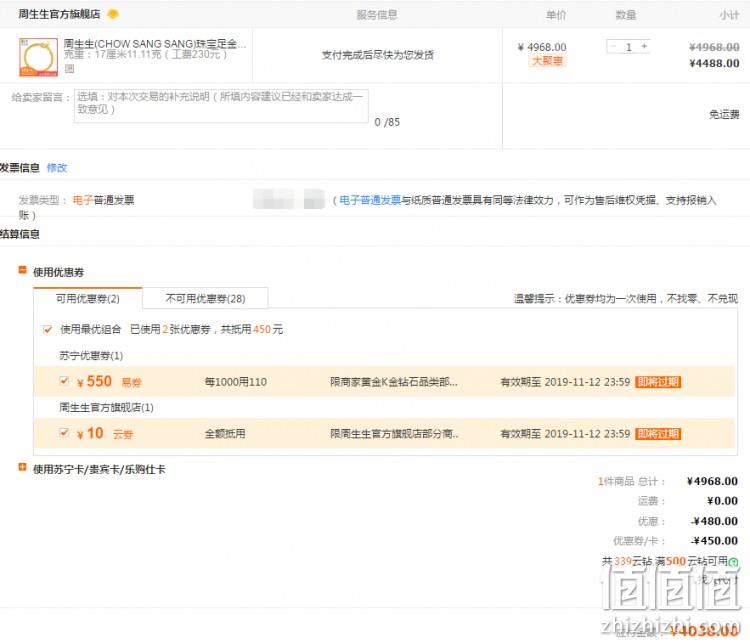The image size is (750, 643).
Task: Uncheck the ¥550 易券 coupon
Action: tap(63, 381)
